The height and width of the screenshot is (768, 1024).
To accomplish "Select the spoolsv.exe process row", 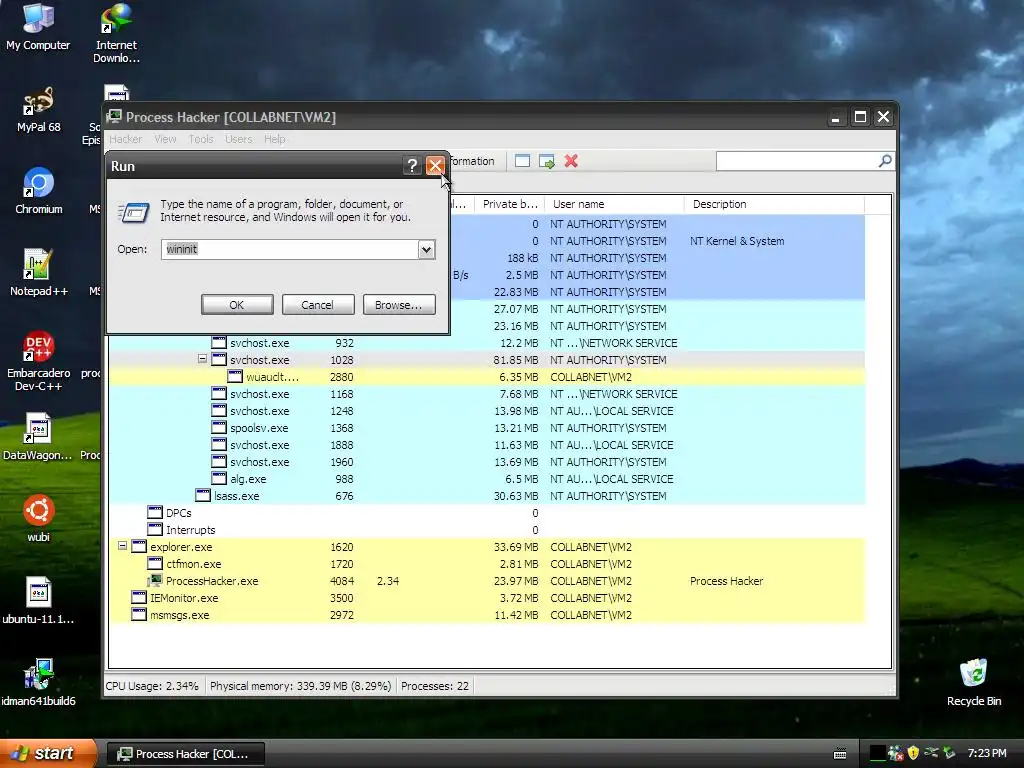I will (487, 428).
